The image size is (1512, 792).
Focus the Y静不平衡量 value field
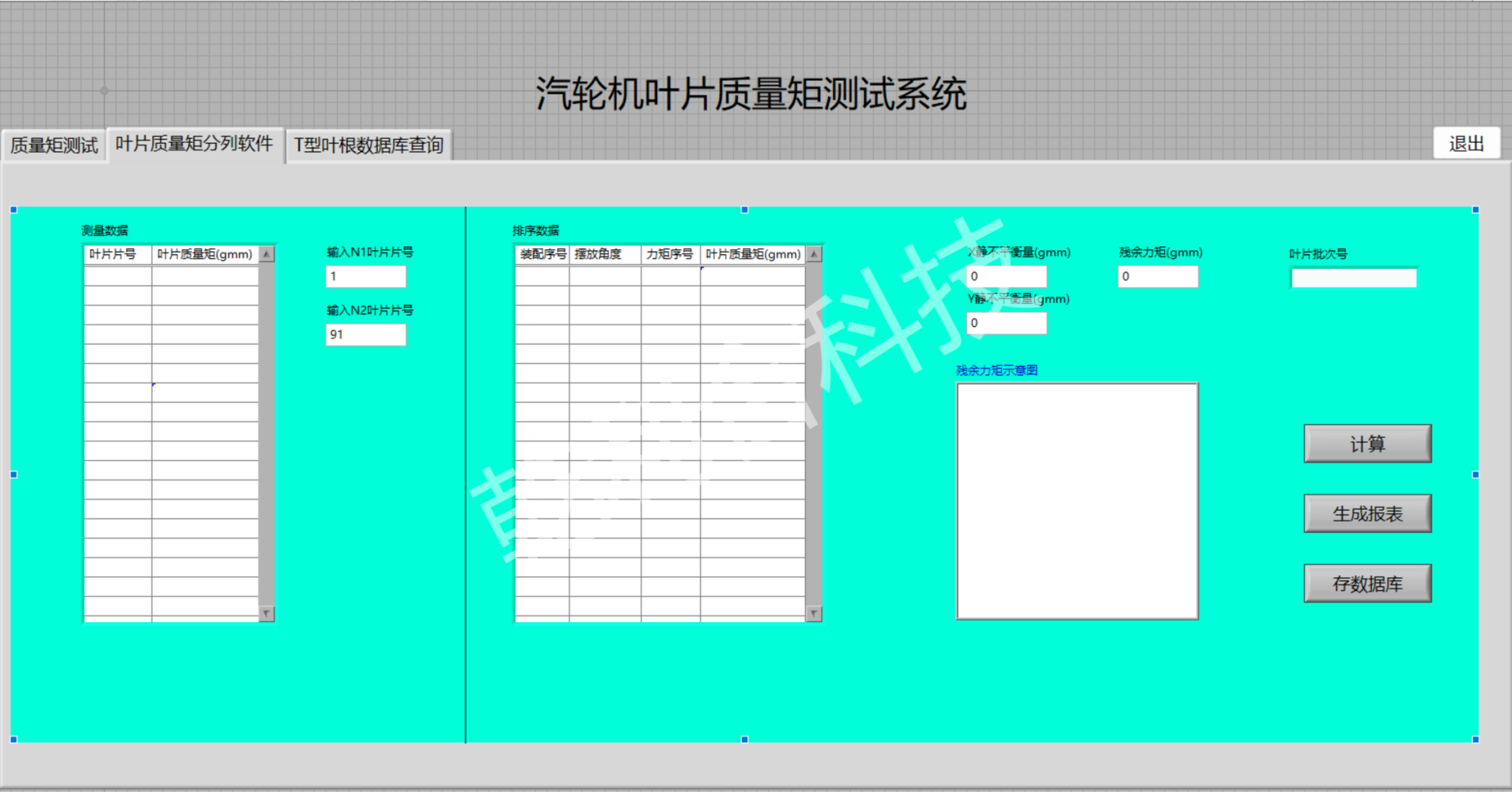tap(1006, 323)
